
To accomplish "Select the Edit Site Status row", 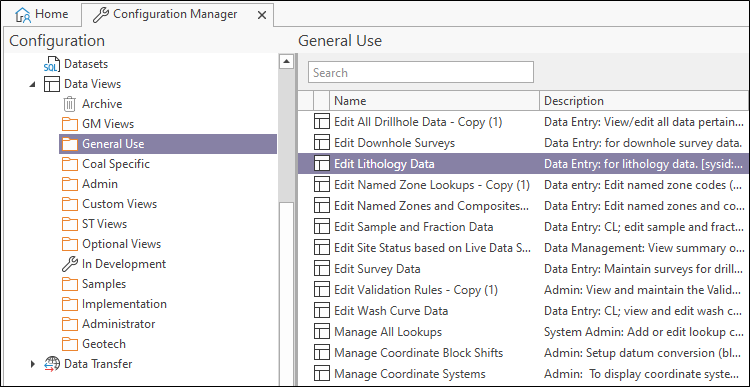I will [524, 248].
